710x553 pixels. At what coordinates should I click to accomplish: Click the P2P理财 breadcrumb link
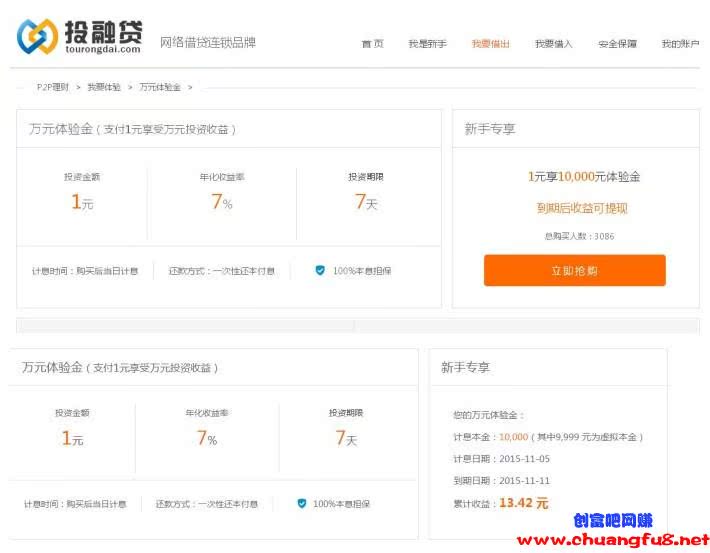(53, 87)
